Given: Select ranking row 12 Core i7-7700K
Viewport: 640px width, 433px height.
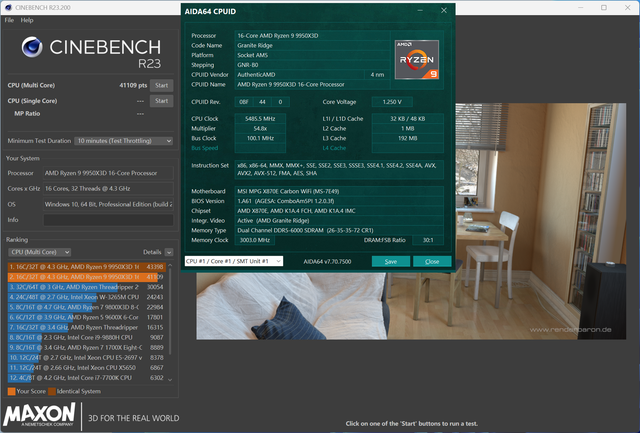Looking at the screenshot, I should 86,378.
